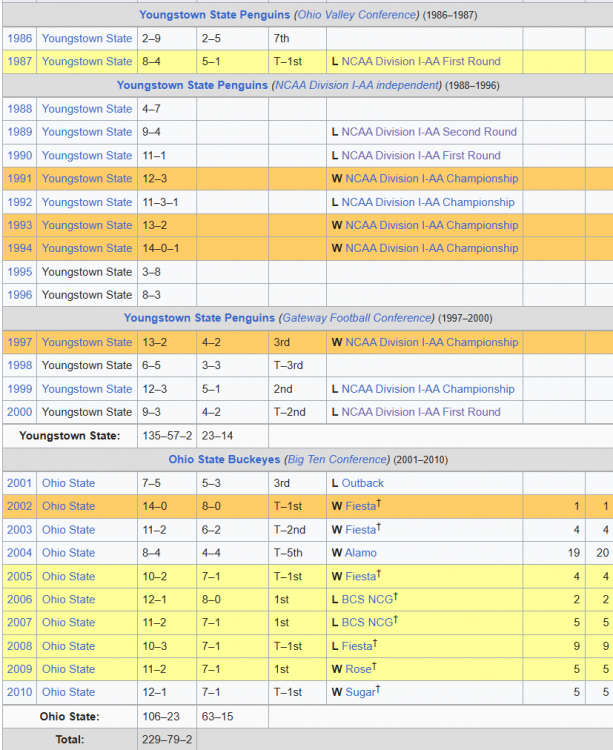Click the 1986 season year link
The width and height of the screenshot is (613, 750).
(x=19, y=38)
